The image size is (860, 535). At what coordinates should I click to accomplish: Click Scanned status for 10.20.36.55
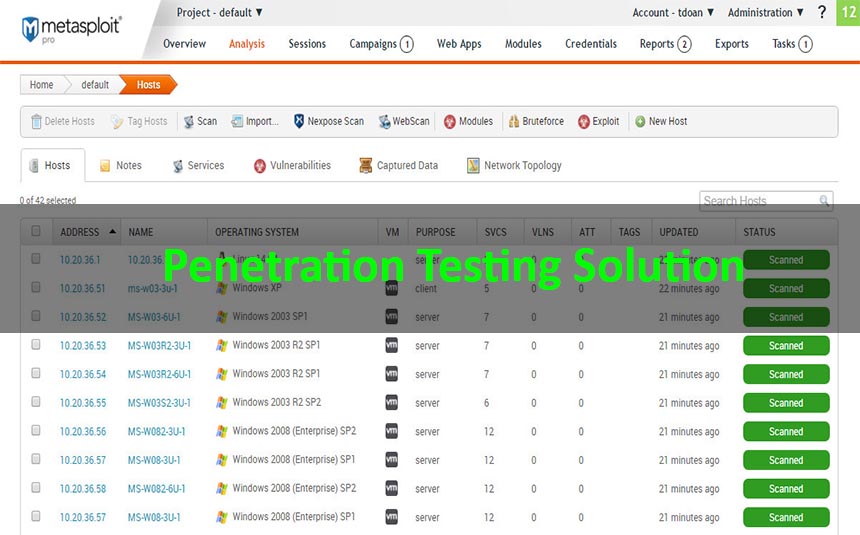(x=786, y=403)
